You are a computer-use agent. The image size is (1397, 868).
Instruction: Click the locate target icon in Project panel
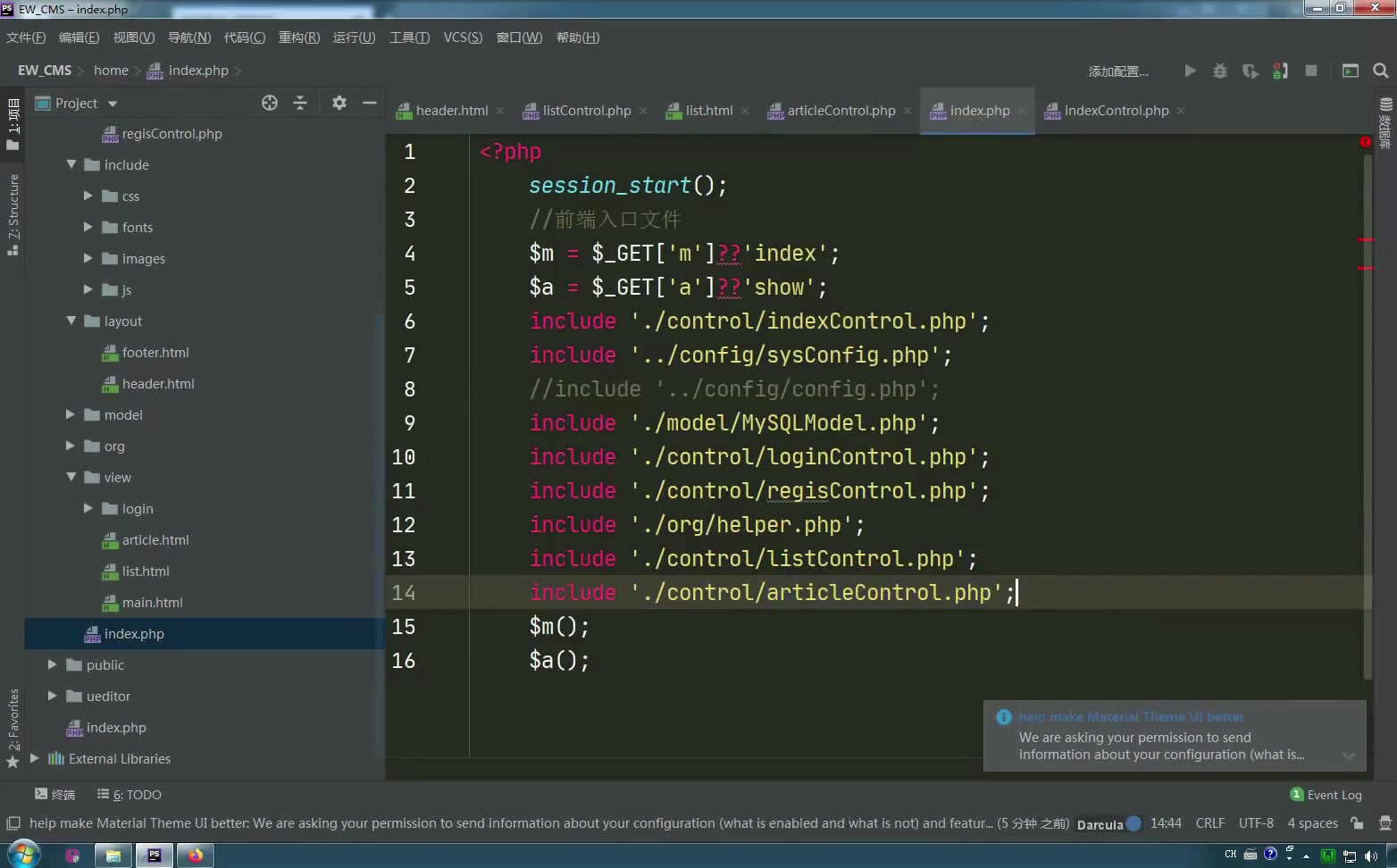tap(270, 103)
